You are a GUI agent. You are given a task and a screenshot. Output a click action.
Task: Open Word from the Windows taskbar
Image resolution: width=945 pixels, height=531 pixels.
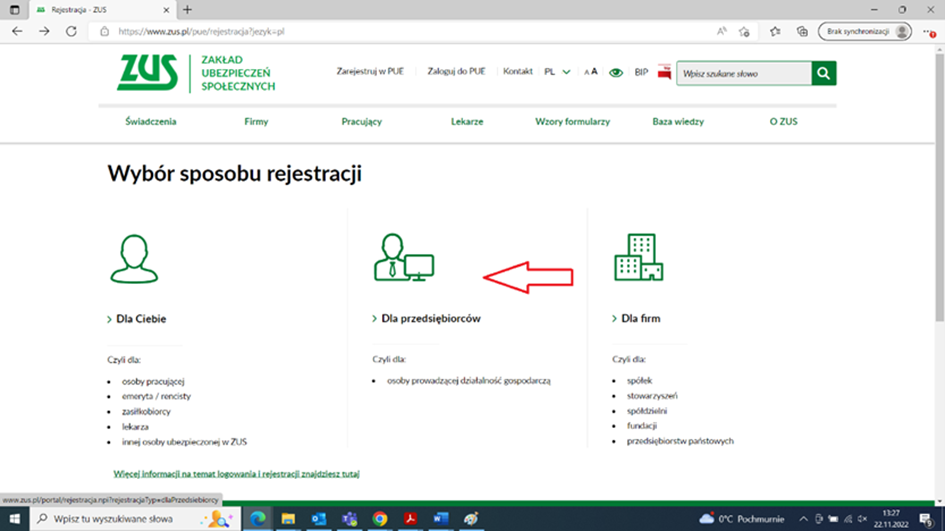point(441,519)
